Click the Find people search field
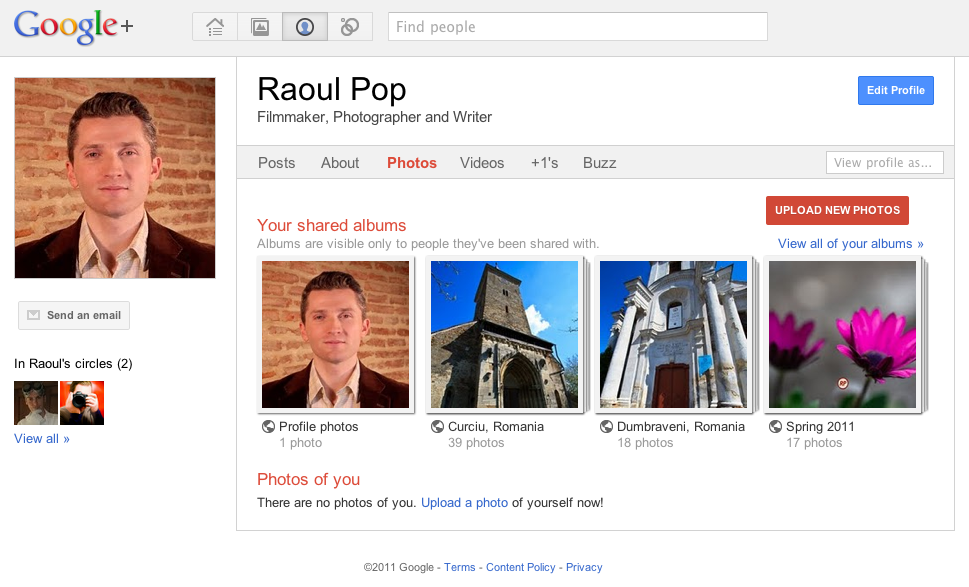The image size is (969, 587). 577,27
